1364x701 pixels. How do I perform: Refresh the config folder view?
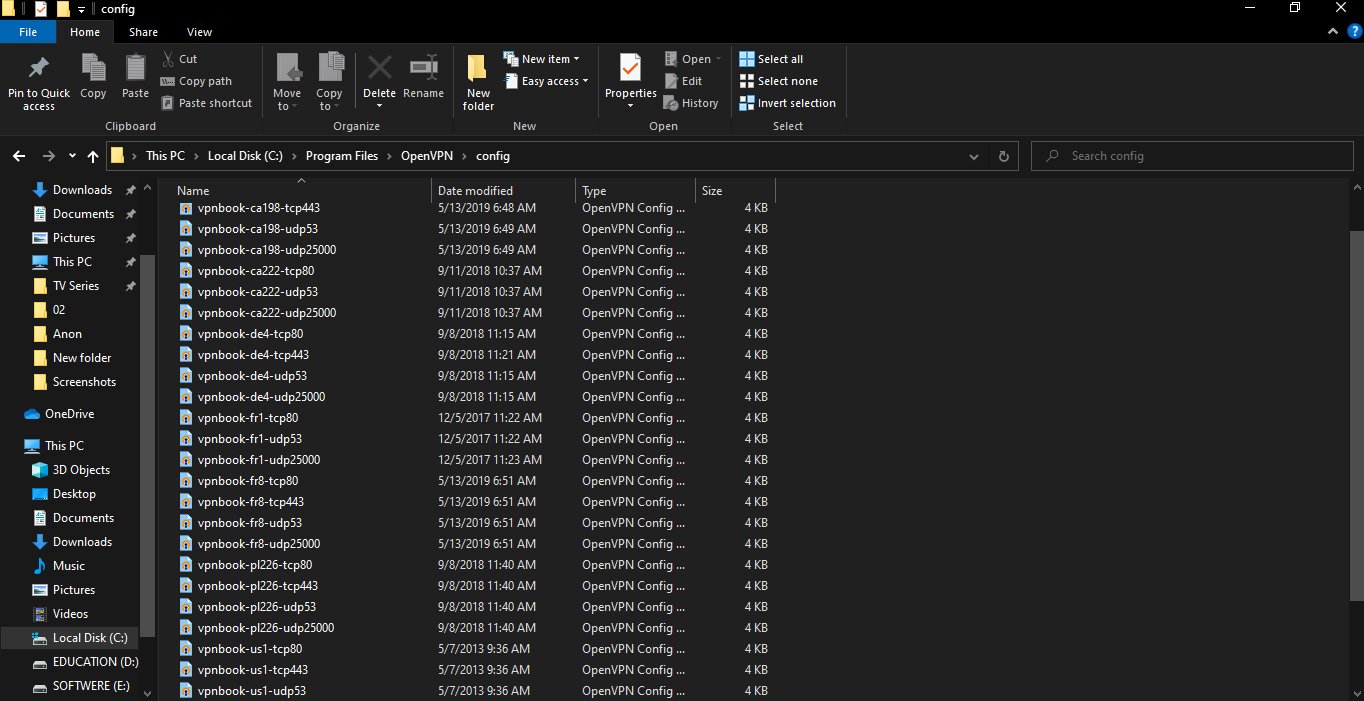[x=1004, y=156]
